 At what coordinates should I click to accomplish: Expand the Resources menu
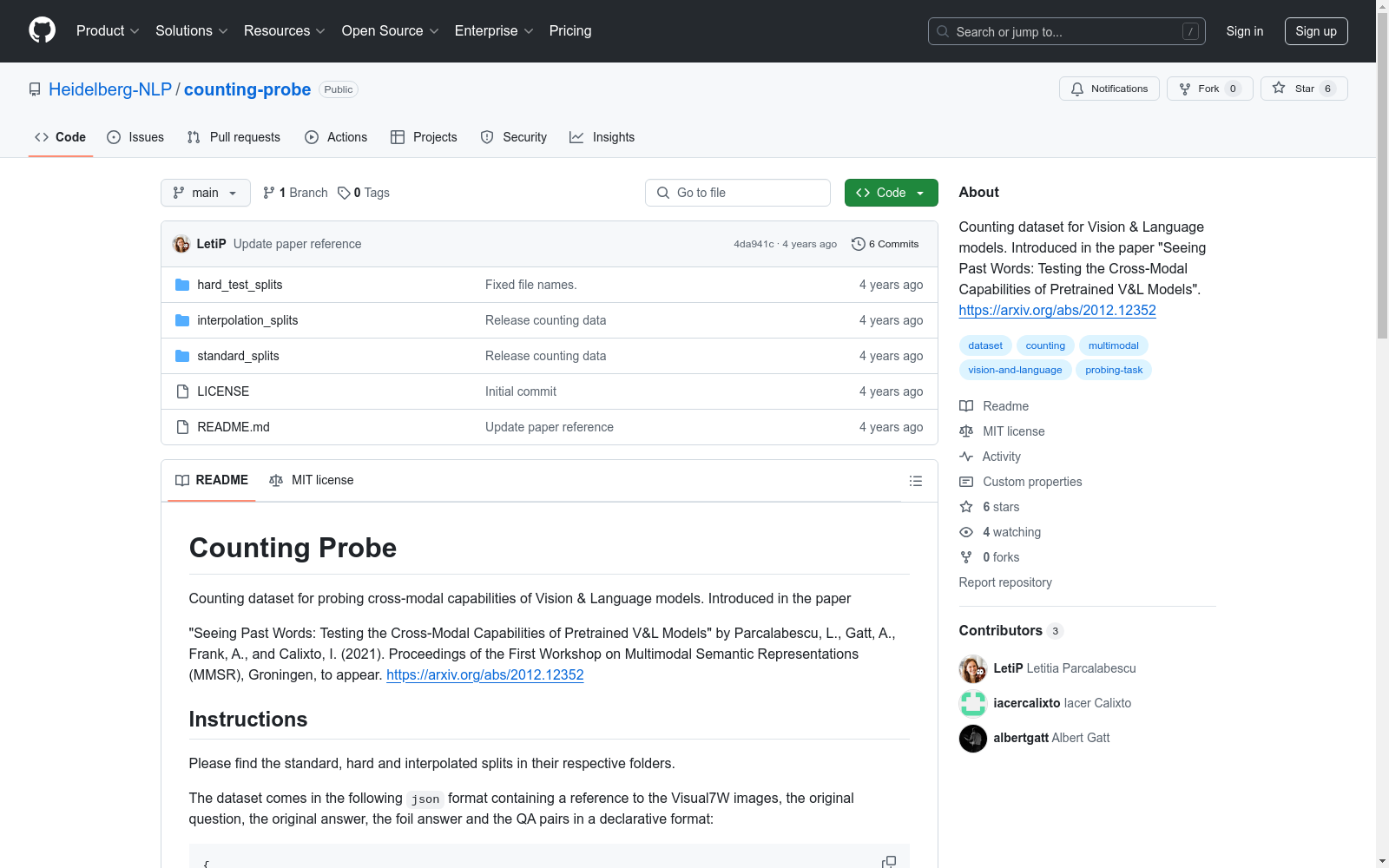coord(285,30)
